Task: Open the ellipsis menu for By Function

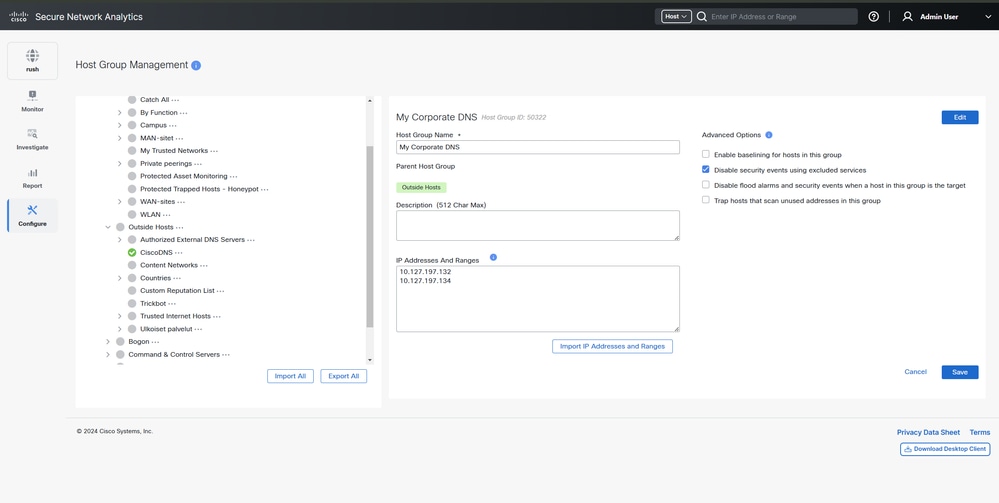Action: click(183, 113)
